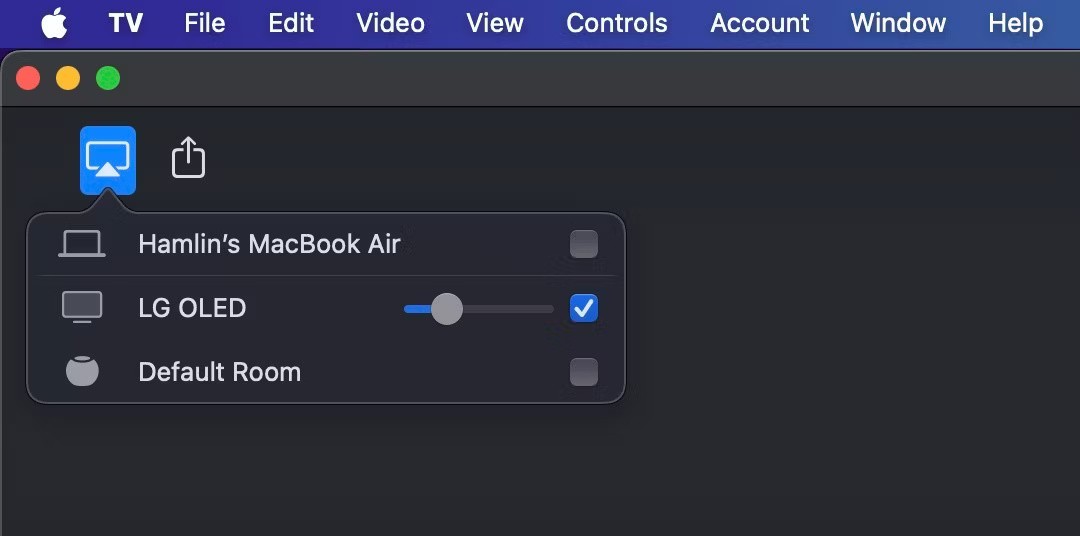This screenshot has height=536, width=1080.
Task: Enable the Hamlin's MacBook Air checkbox
Action: 583,244
